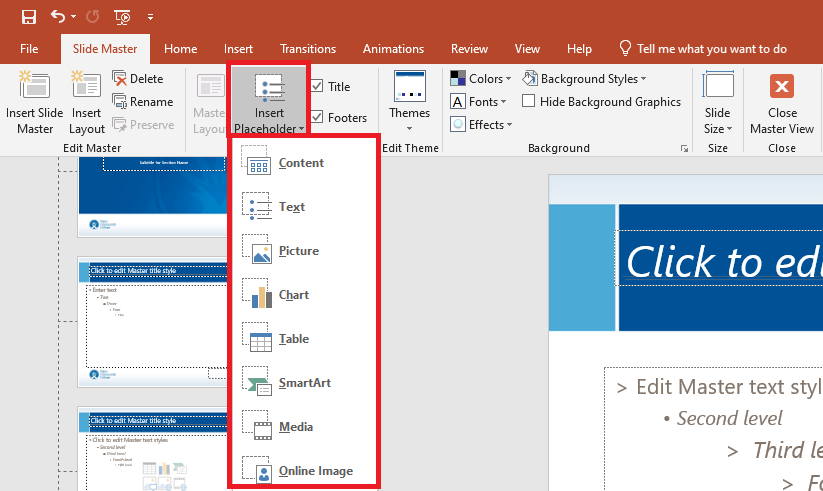823x491 pixels.
Task: Open the Background Styles dropdown
Action: click(584, 79)
